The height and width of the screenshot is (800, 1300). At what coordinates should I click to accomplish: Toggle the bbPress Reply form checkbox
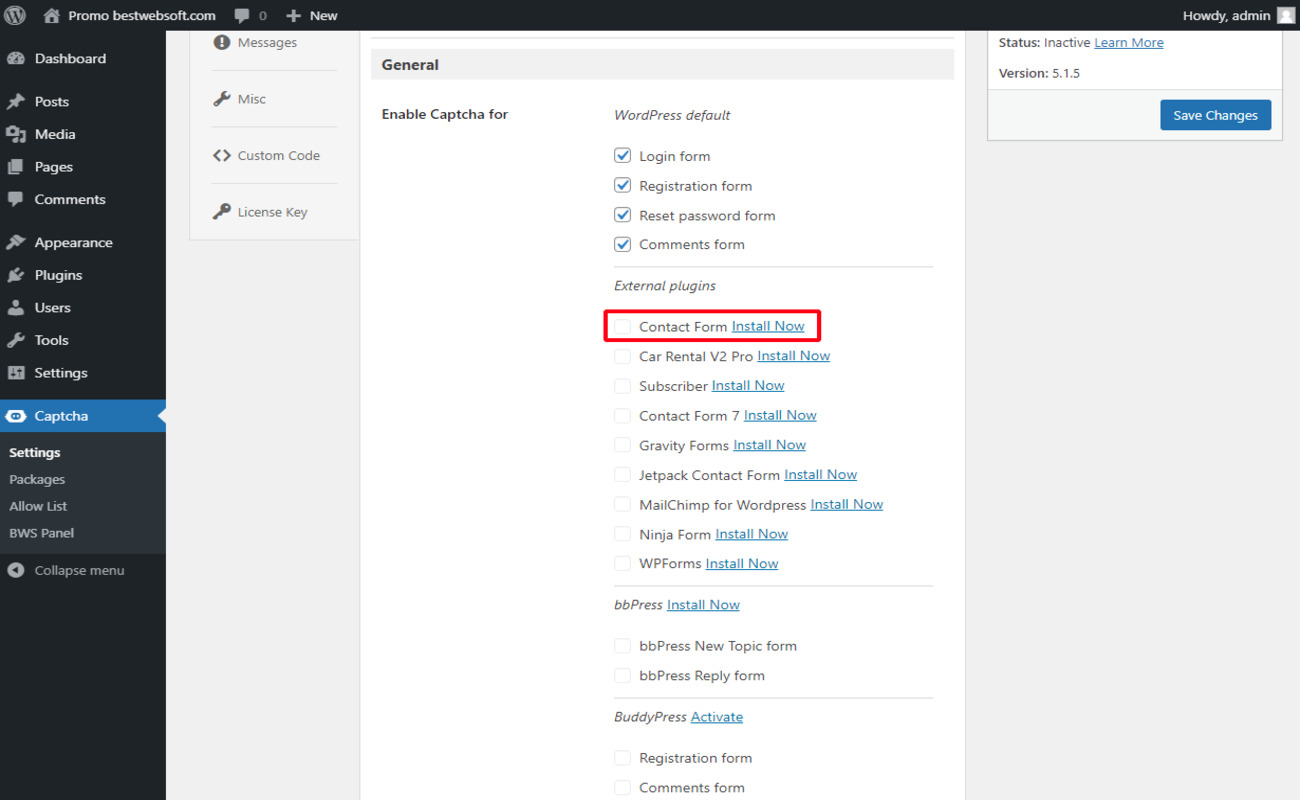pos(623,676)
